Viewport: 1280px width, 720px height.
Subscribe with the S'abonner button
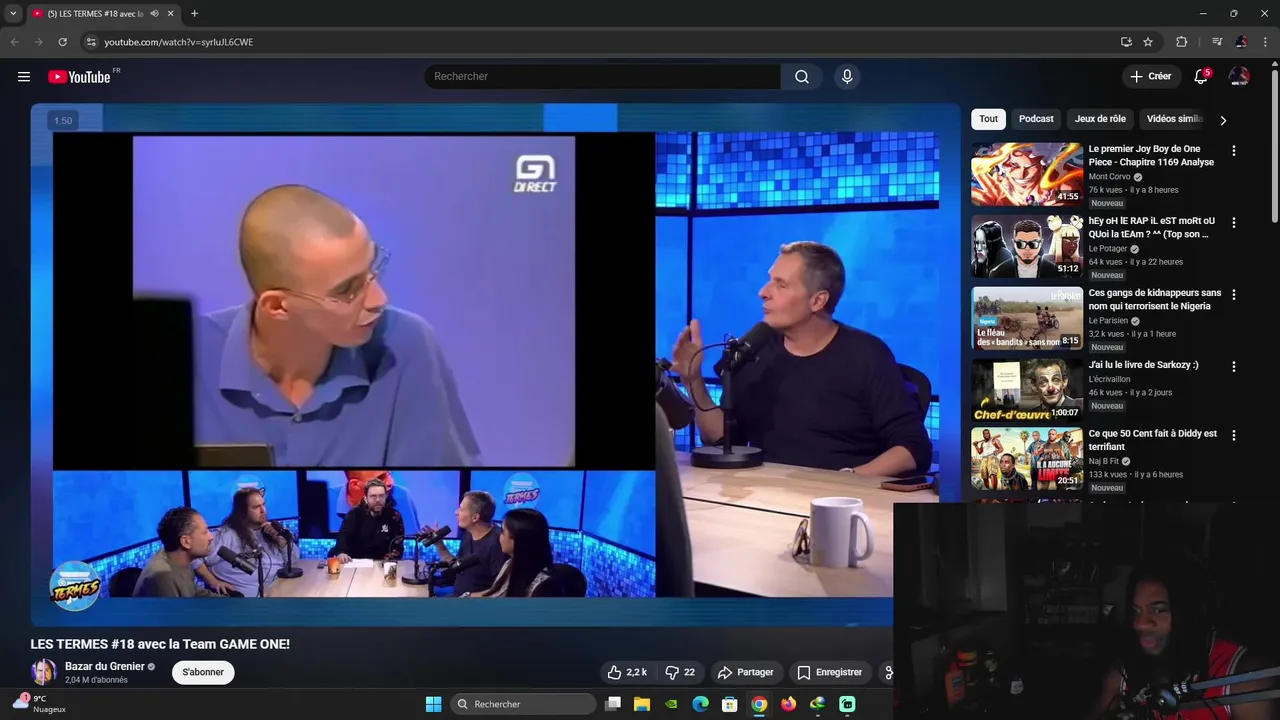[x=203, y=672]
